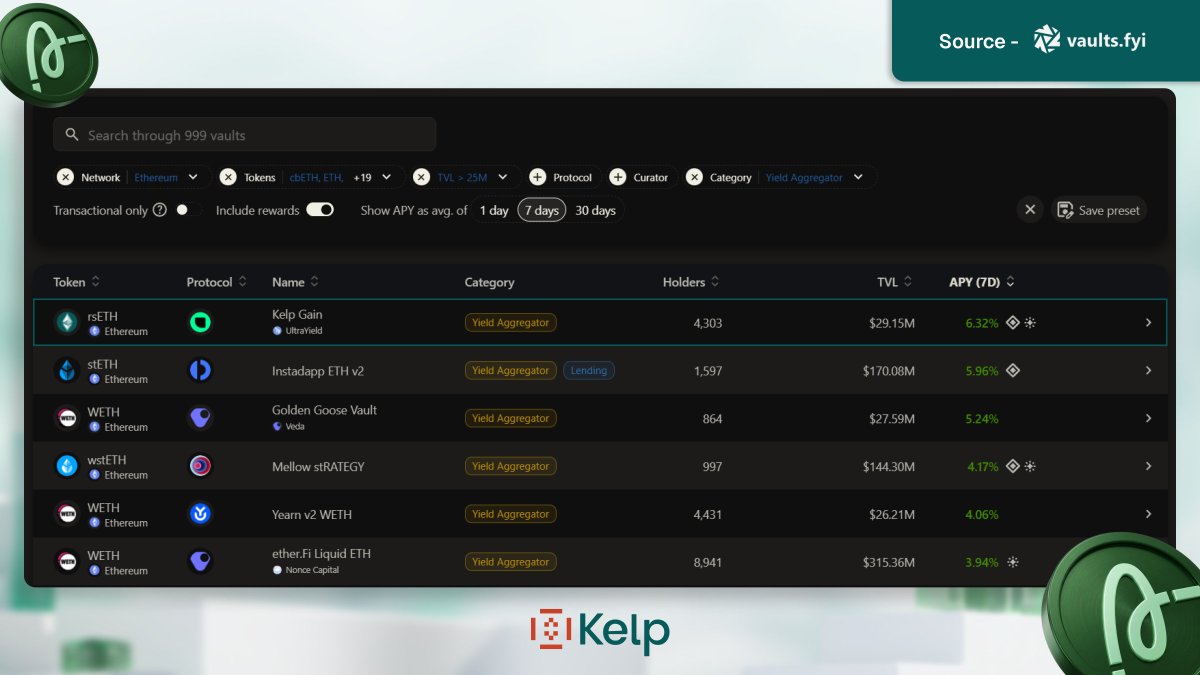The image size is (1200, 675).
Task: Open the Yearn v2 WETH vault
Action: (312, 514)
